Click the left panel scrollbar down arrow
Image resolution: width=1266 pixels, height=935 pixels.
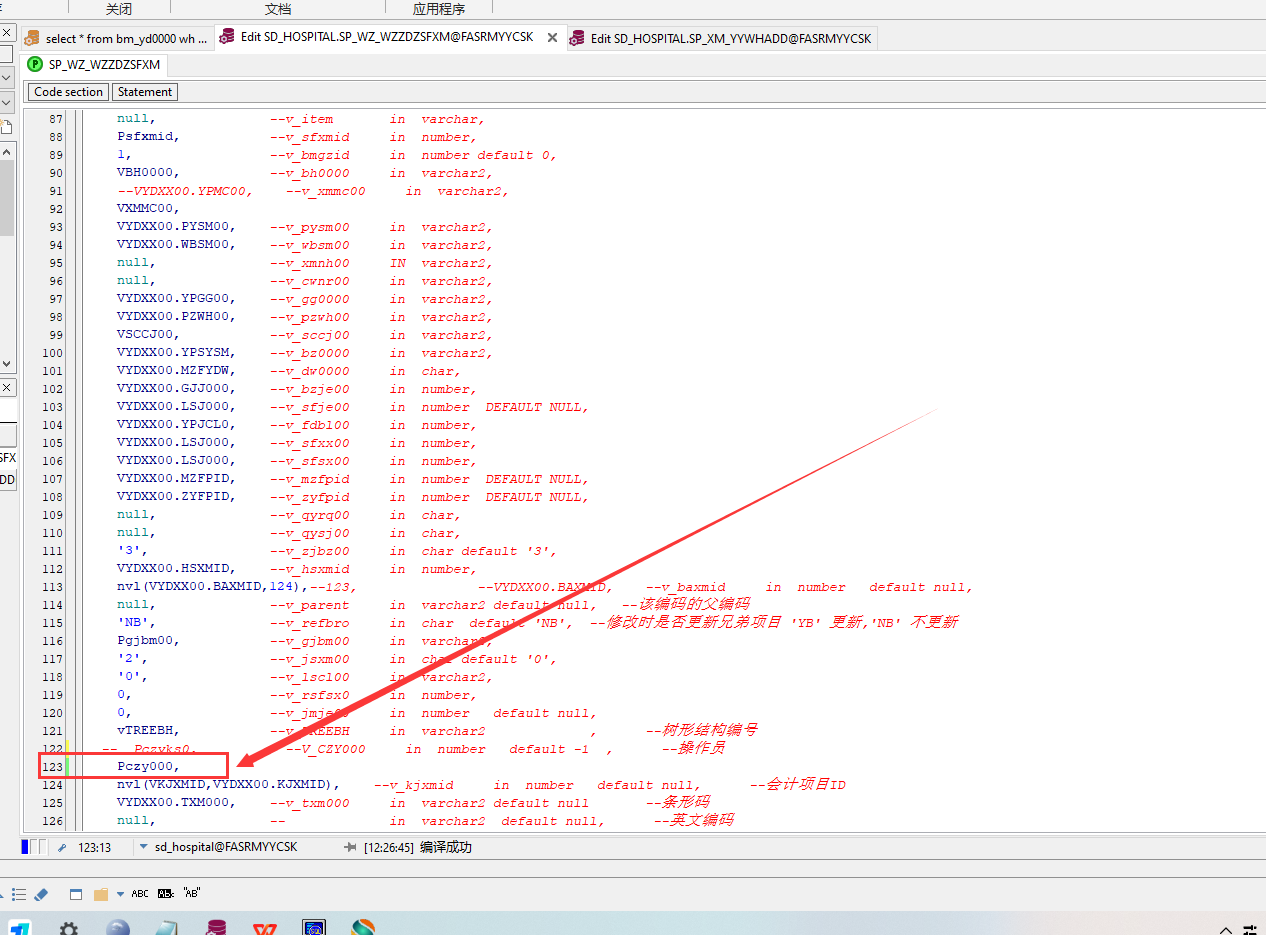pyautogui.click(x=6, y=364)
